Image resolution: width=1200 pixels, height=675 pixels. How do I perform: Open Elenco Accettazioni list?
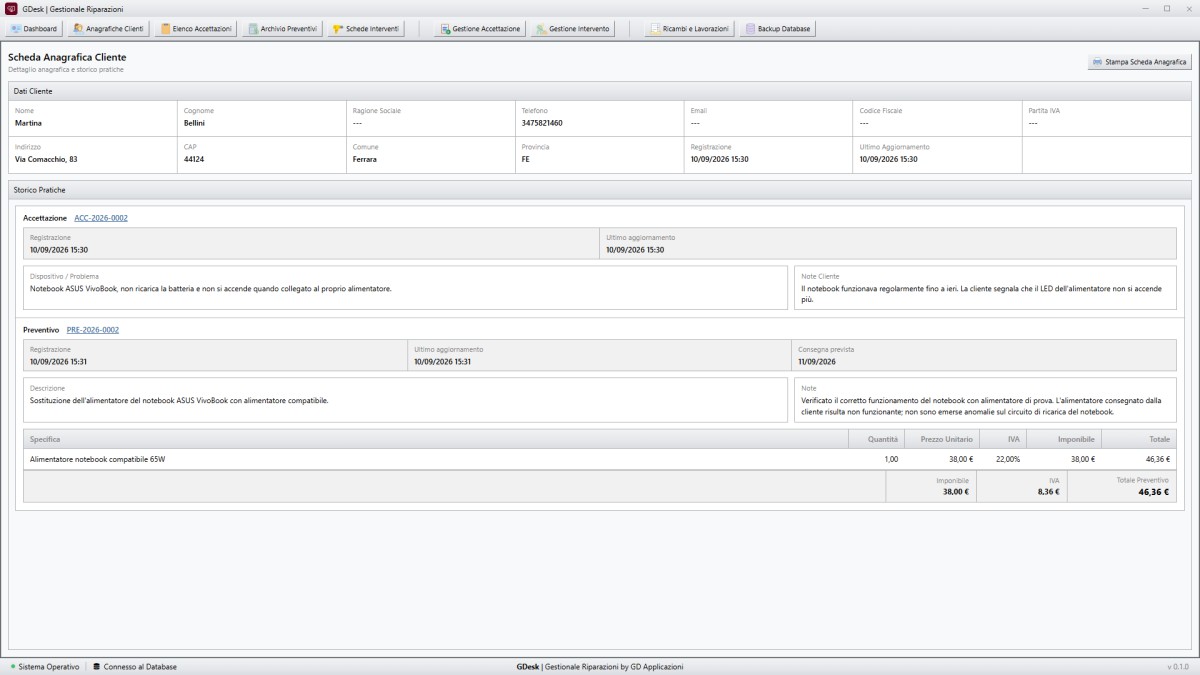197,29
